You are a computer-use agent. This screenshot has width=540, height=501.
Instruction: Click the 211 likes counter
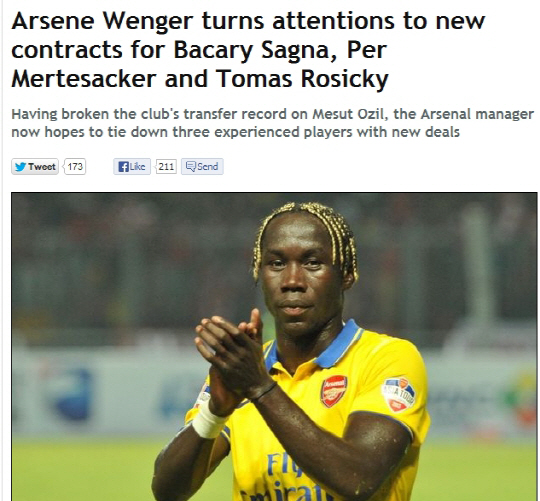[x=166, y=167]
